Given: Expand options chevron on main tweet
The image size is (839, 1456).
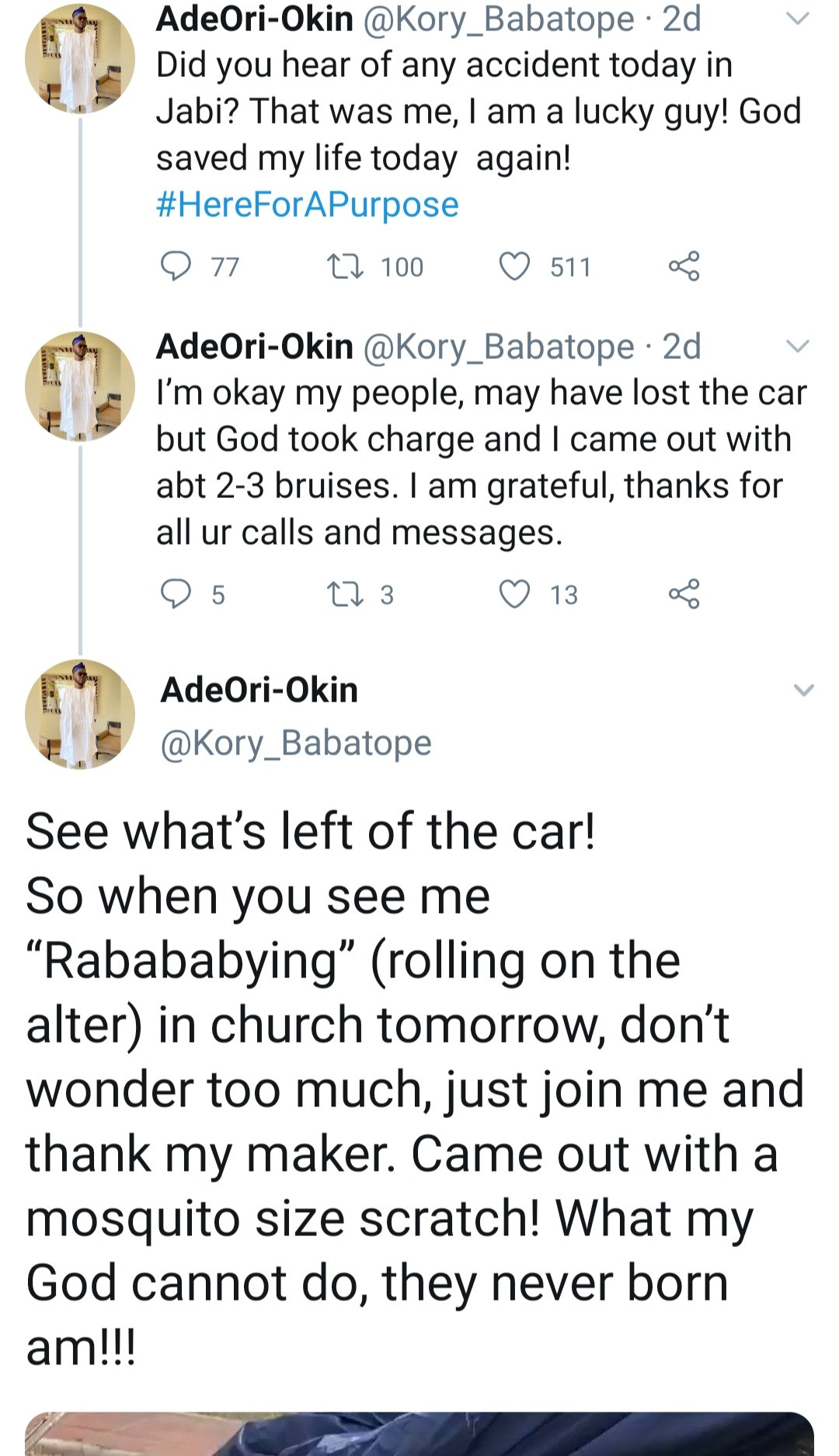Looking at the screenshot, I should (x=803, y=690).
